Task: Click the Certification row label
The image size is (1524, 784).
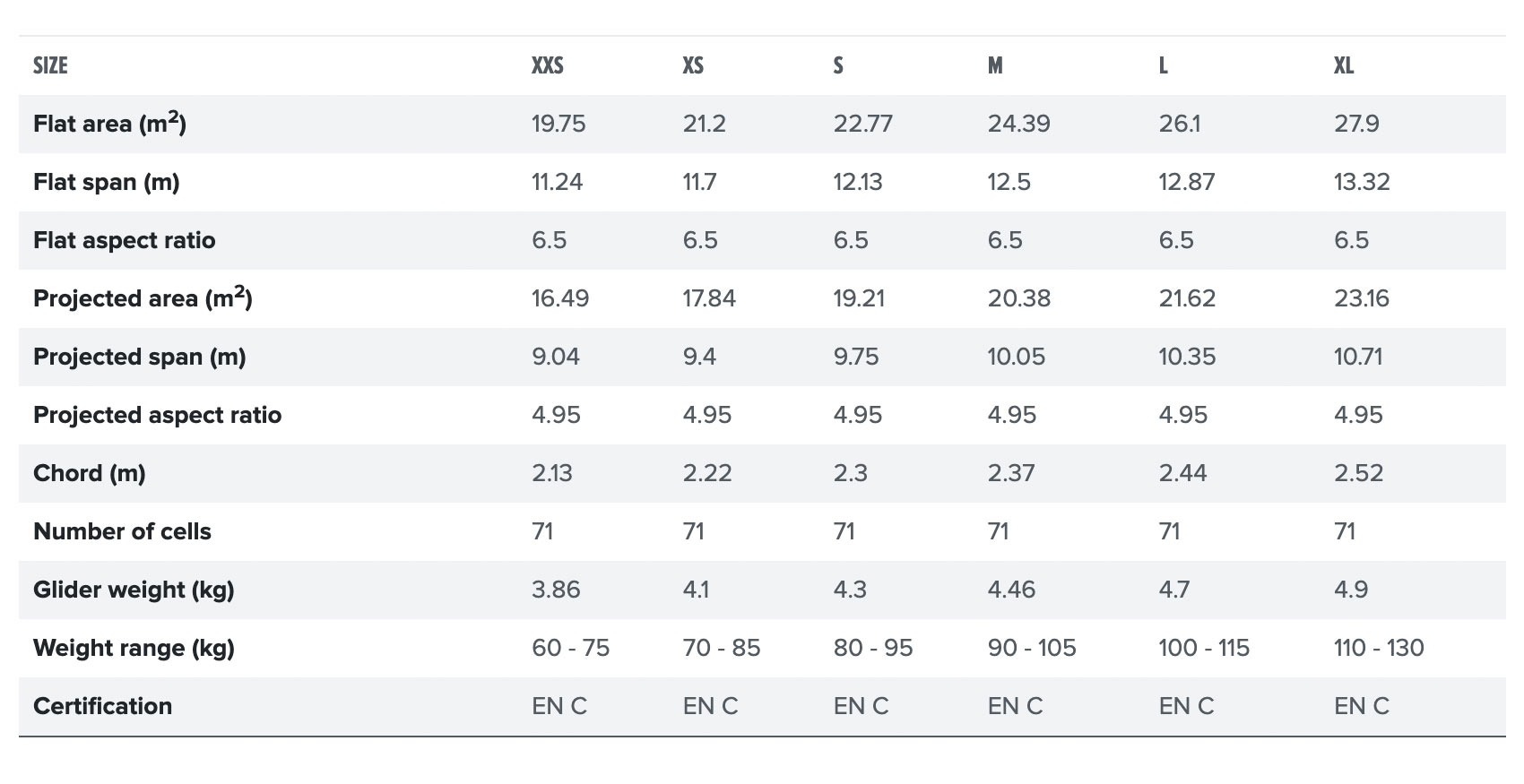Action: coord(102,706)
